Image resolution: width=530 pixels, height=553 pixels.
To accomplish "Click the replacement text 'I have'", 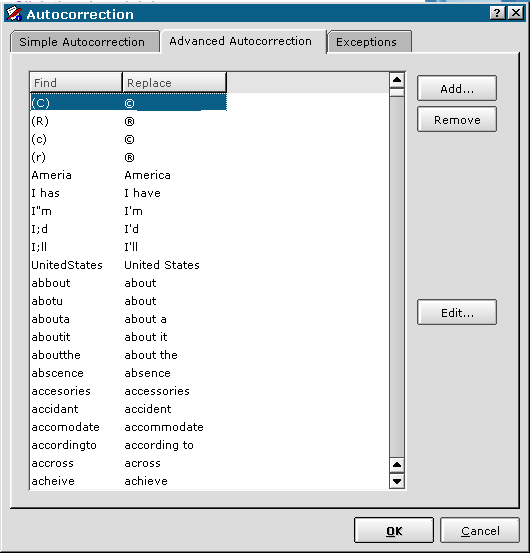I will coord(142,193).
